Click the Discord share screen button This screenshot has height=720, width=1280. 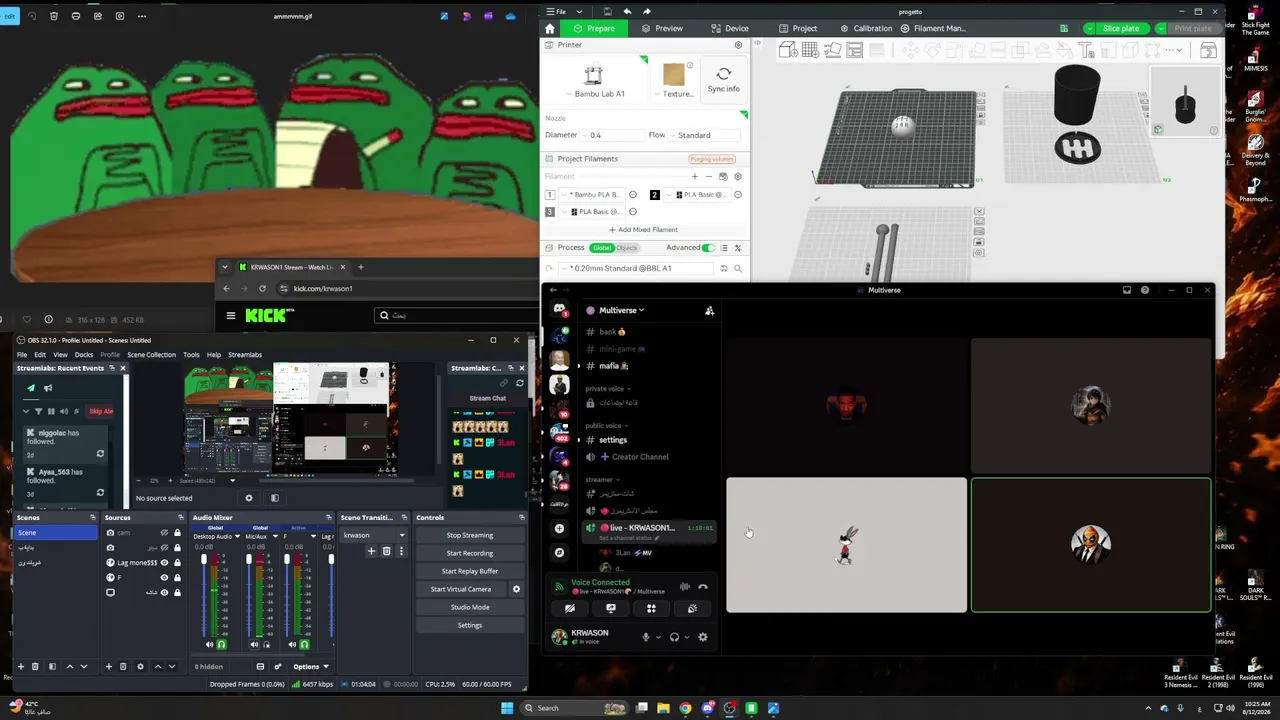point(611,608)
